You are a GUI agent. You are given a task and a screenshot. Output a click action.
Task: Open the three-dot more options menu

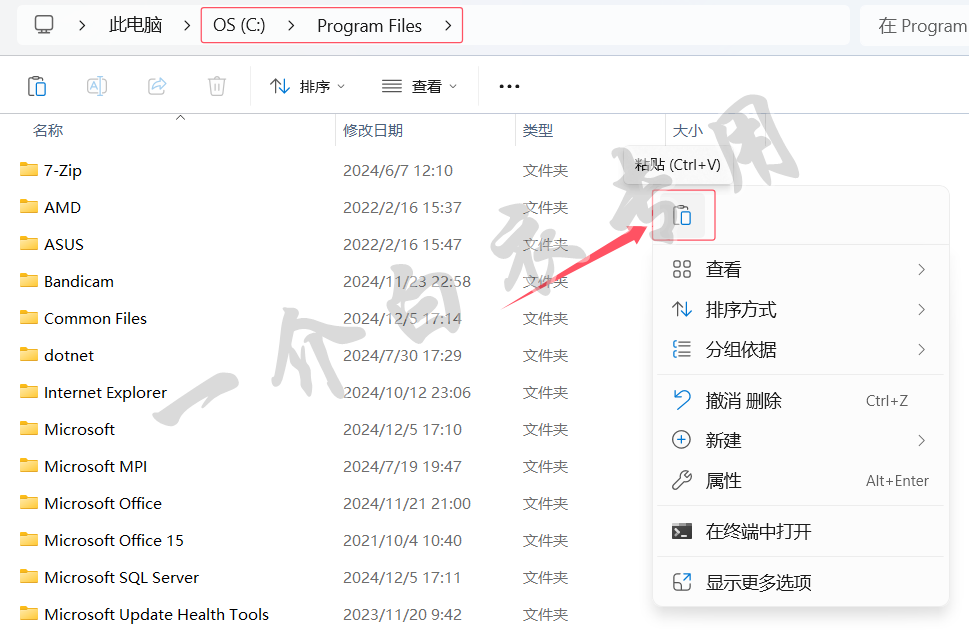509,86
